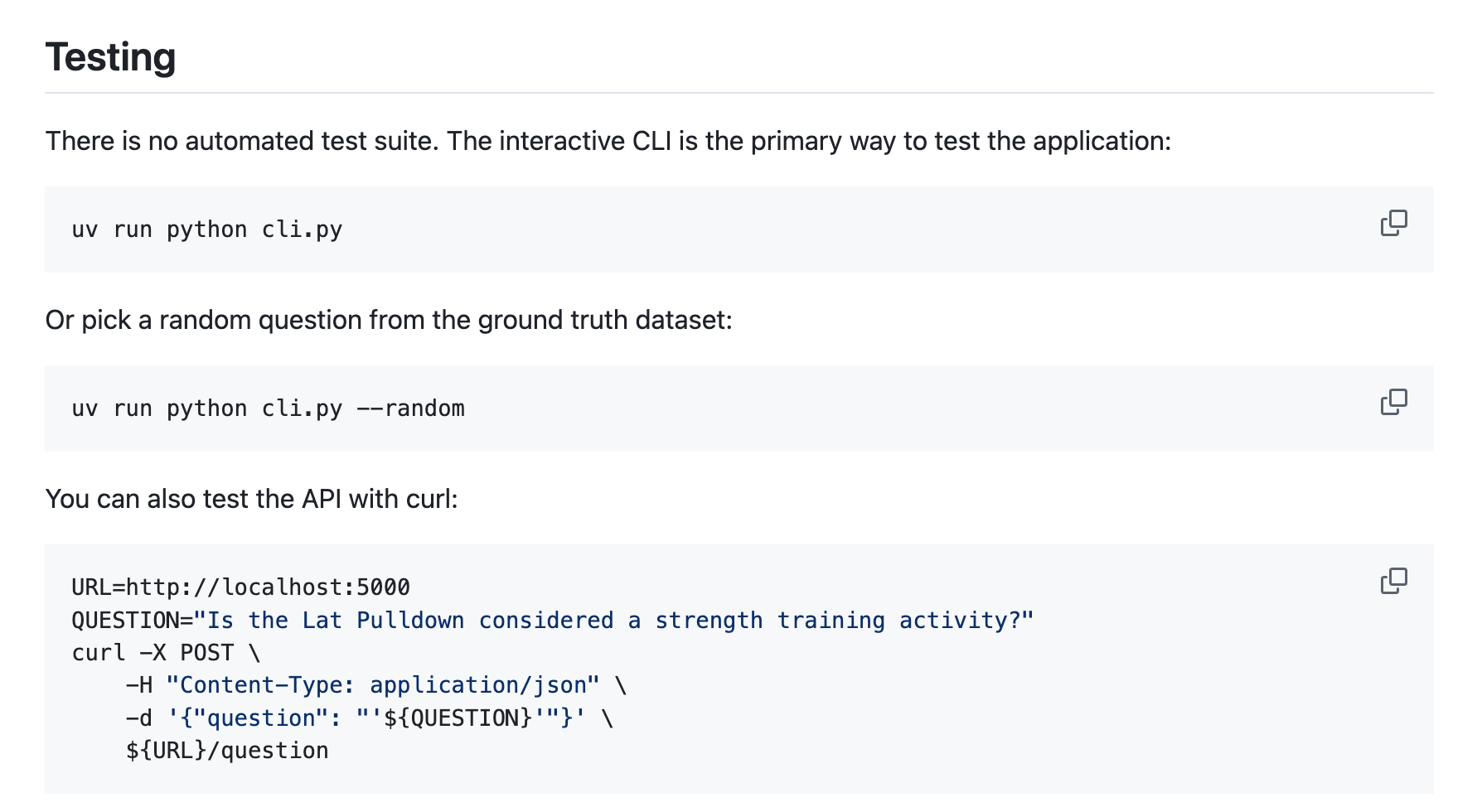1482x812 pixels.
Task: Click 'uv' at start of first command
Action: point(85,230)
